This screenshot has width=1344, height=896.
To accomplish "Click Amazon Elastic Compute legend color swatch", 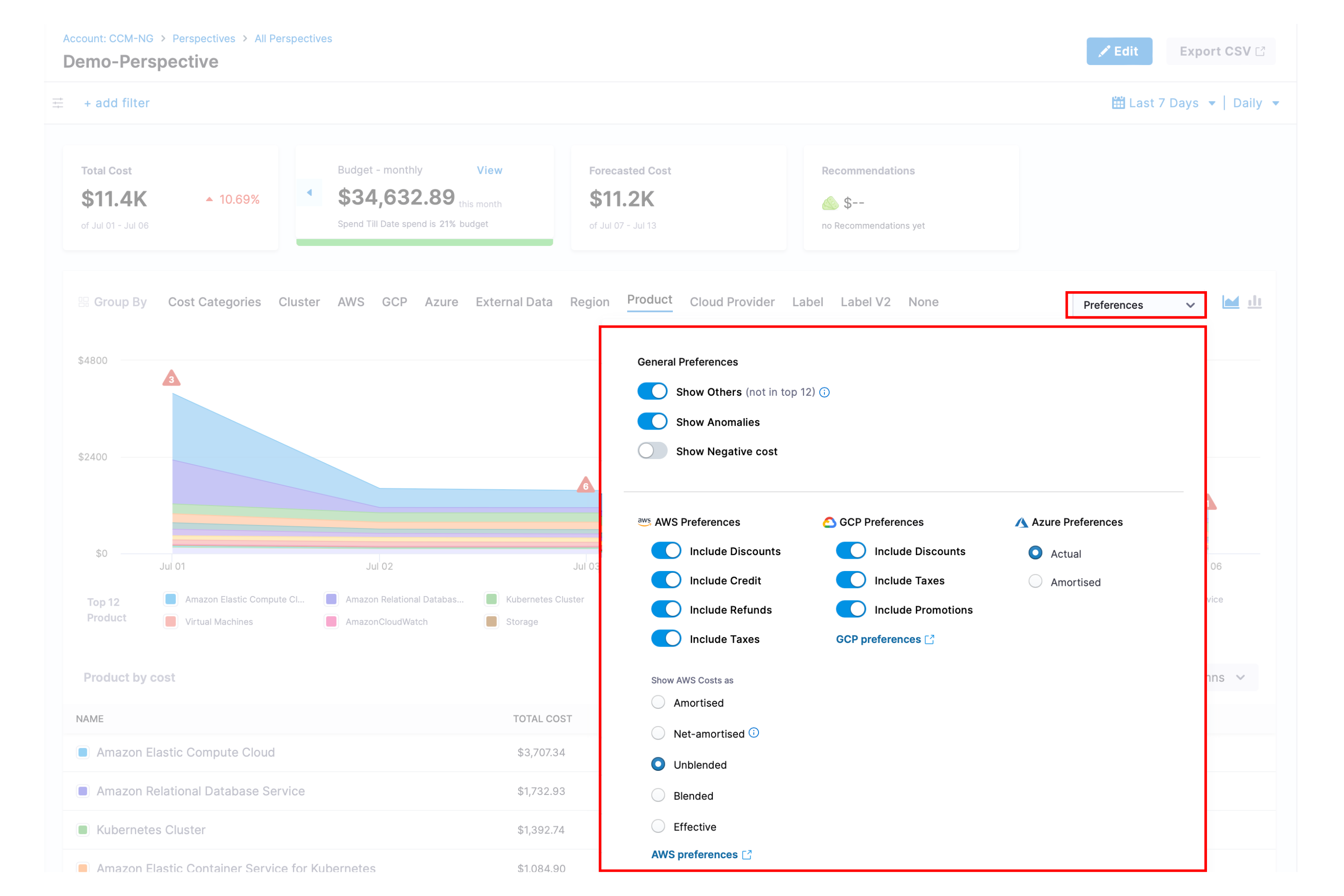I will click(170, 599).
